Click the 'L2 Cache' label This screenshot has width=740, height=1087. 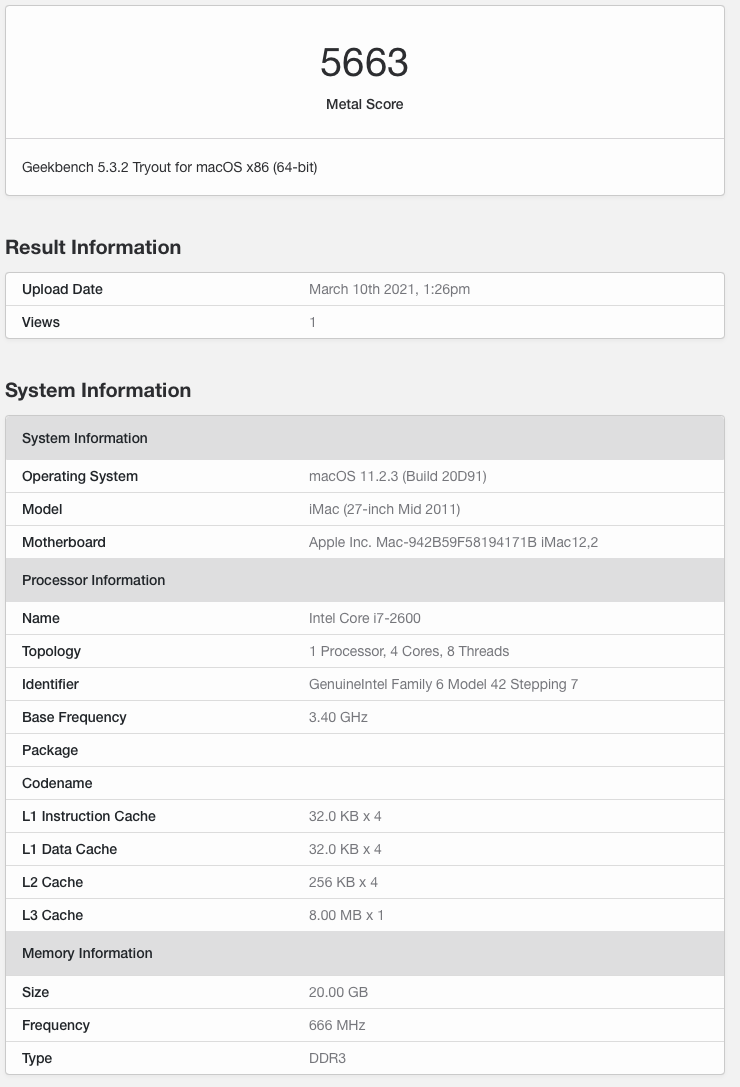[x=53, y=882]
